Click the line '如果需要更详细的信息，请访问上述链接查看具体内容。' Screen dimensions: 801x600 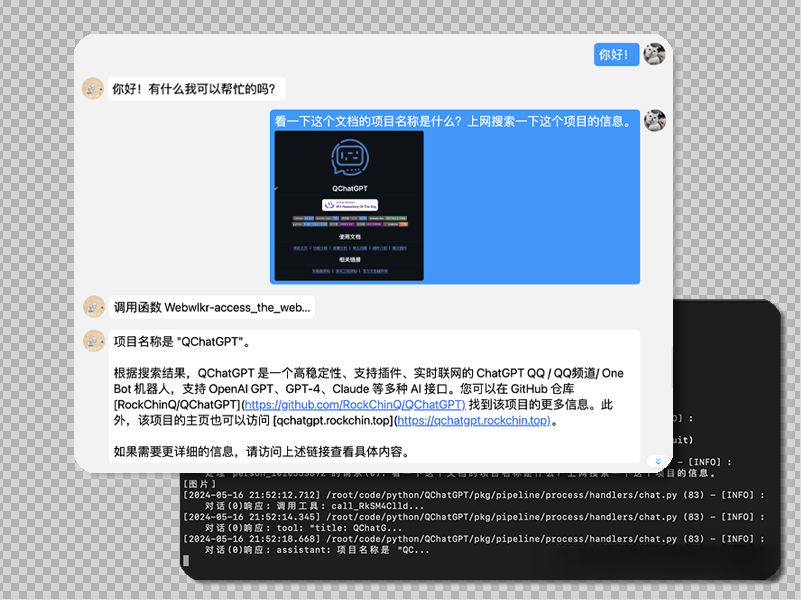point(263,452)
